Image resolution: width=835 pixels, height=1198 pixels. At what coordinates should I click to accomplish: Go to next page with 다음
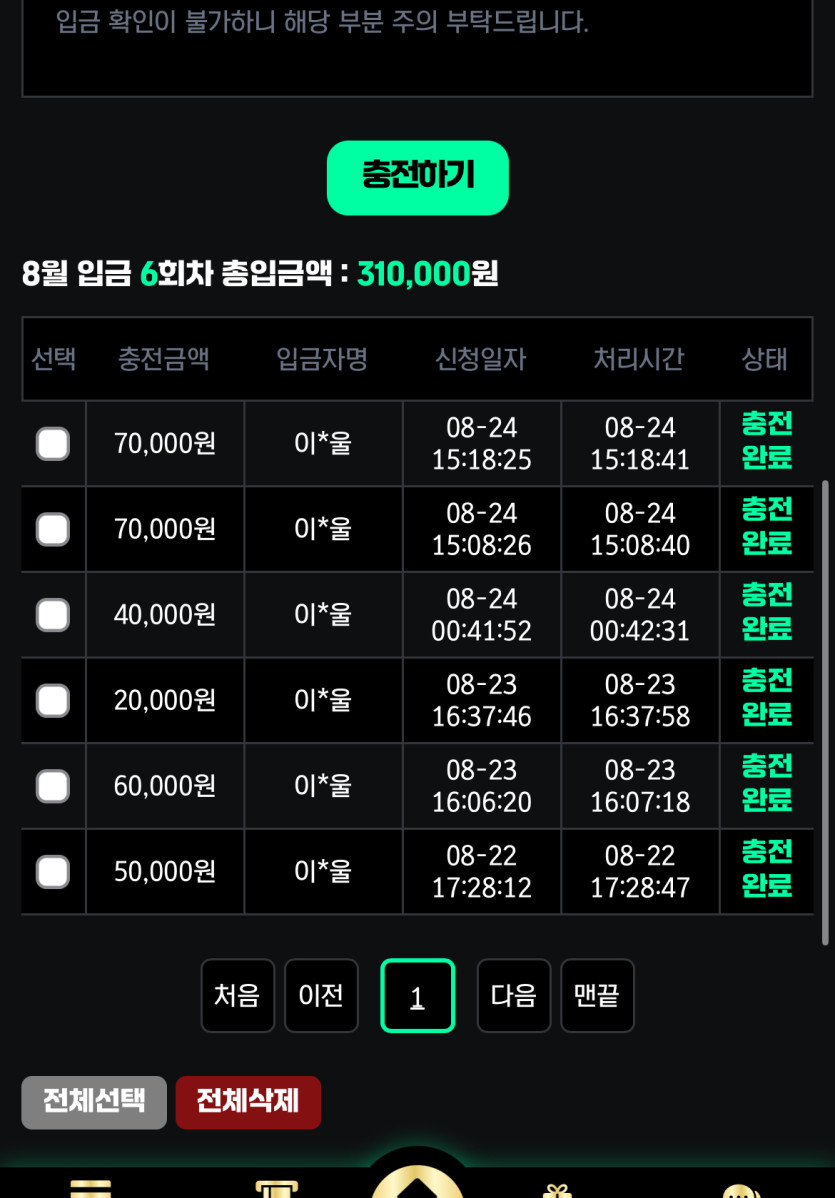(513, 995)
